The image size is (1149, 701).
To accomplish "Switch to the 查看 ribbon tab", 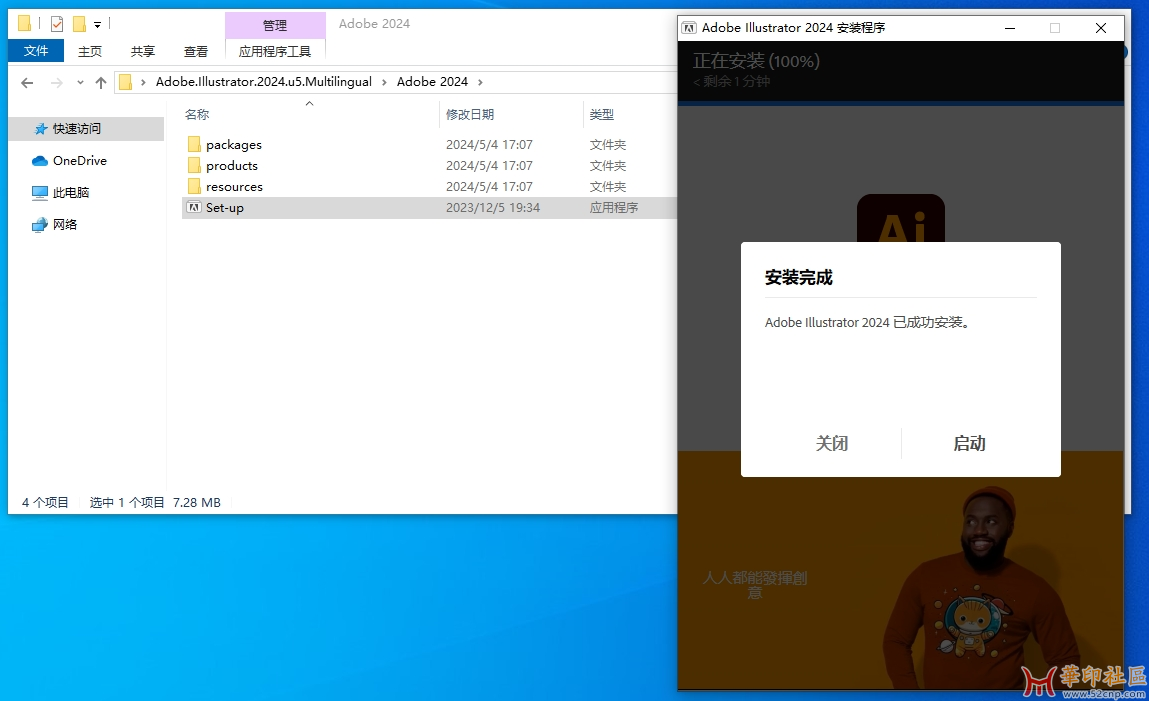I will 196,51.
